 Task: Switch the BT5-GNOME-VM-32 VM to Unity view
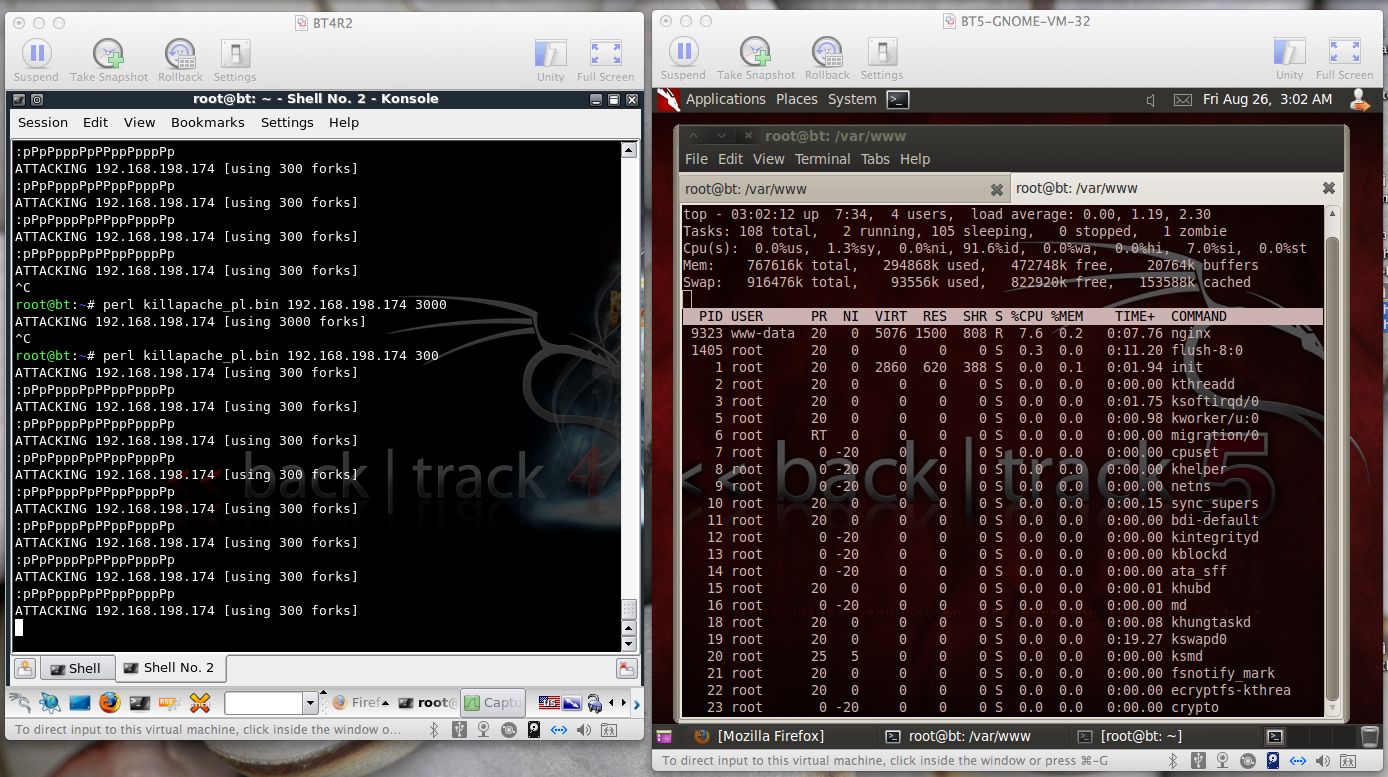pyautogui.click(x=1290, y=58)
